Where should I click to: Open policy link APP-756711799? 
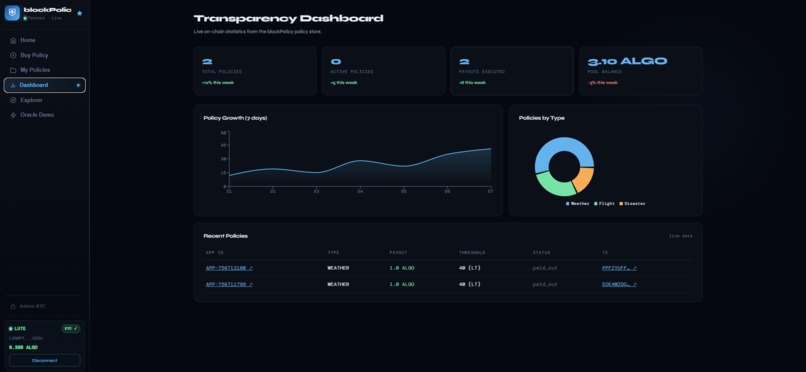click(229, 284)
